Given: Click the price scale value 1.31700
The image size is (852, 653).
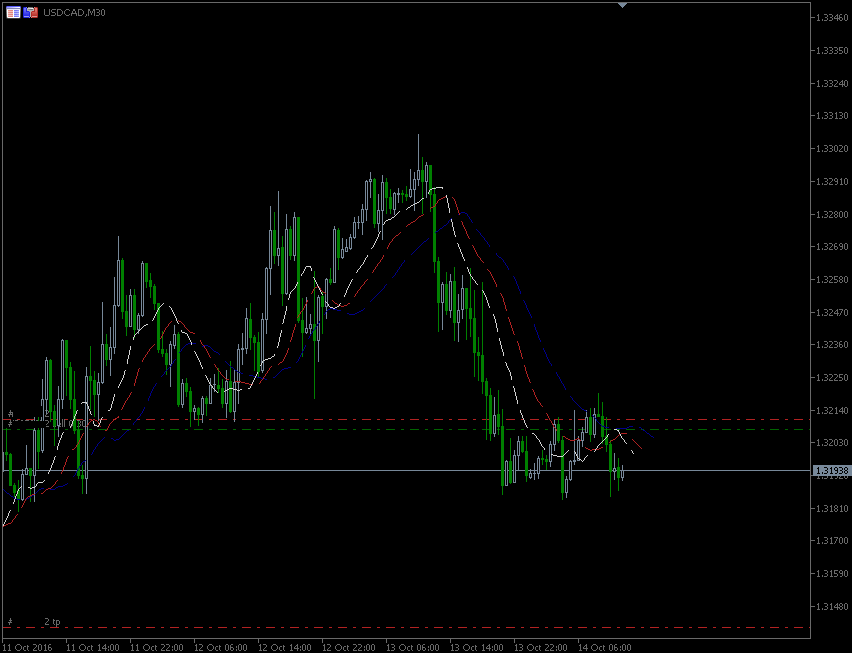Looking at the screenshot, I should pos(832,541).
